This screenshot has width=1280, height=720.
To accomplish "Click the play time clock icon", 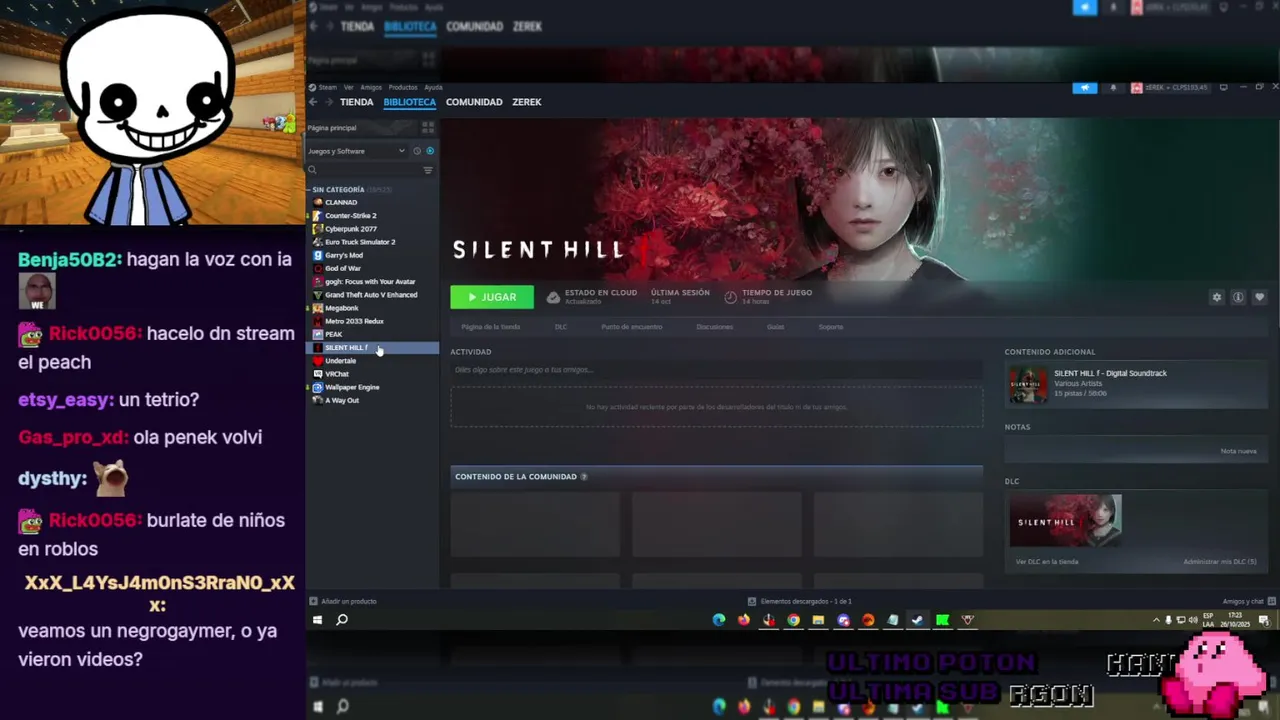I will click(730, 297).
